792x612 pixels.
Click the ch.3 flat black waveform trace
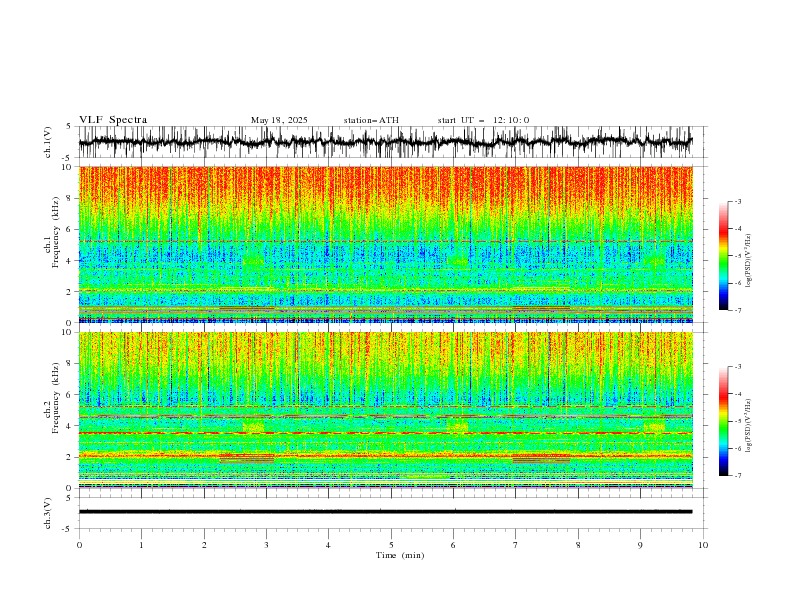385,512
